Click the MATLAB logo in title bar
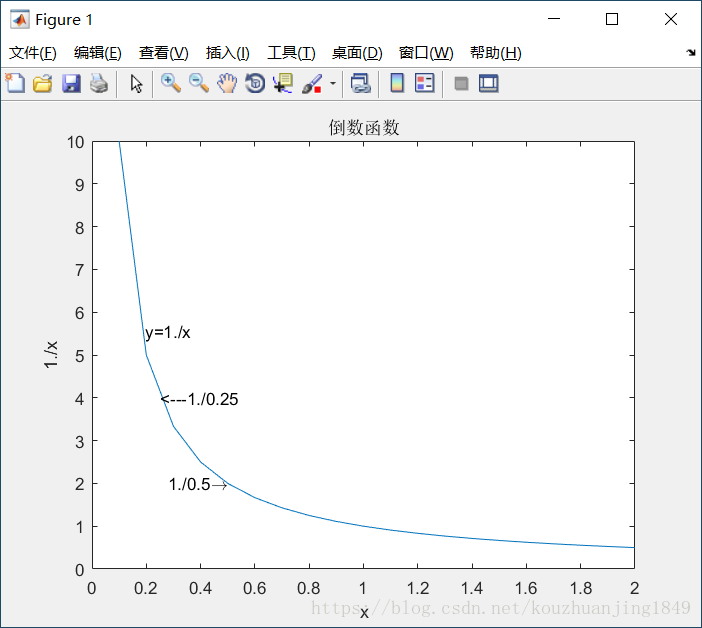The height and width of the screenshot is (628, 702). [20, 19]
